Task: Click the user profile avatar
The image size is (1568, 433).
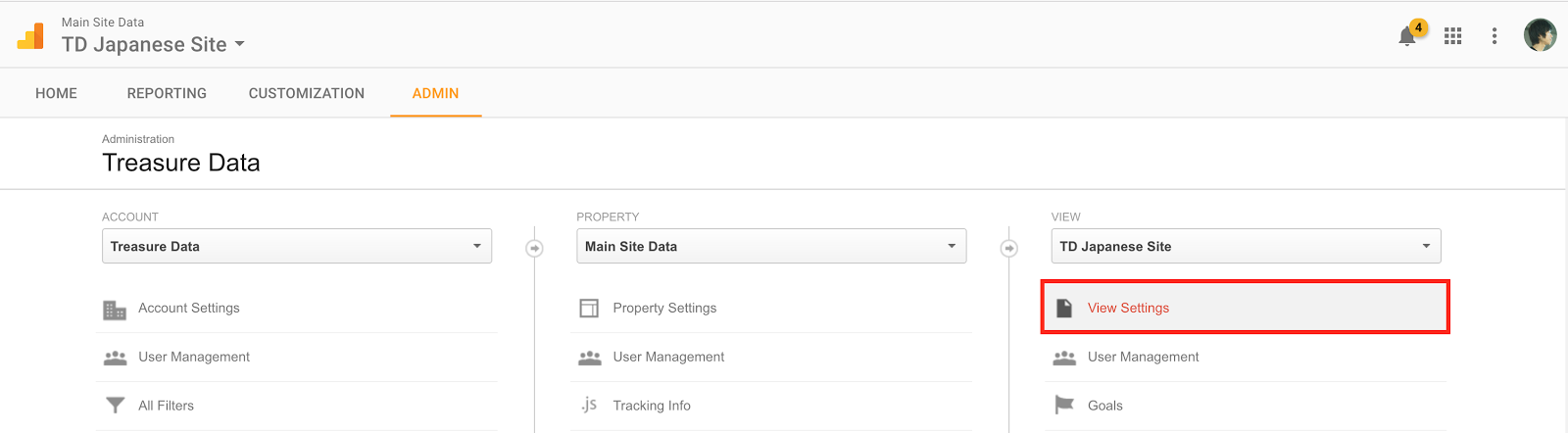Action: [1540, 35]
